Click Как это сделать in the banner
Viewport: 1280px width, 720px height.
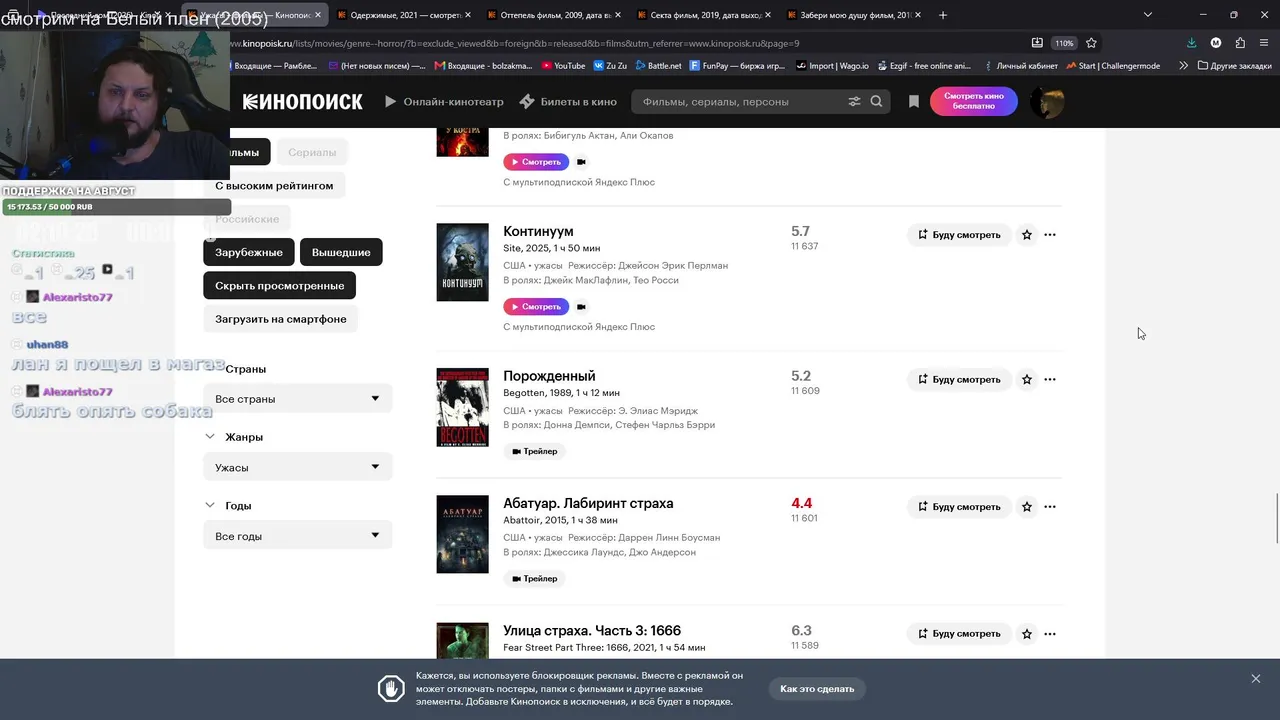click(x=817, y=689)
